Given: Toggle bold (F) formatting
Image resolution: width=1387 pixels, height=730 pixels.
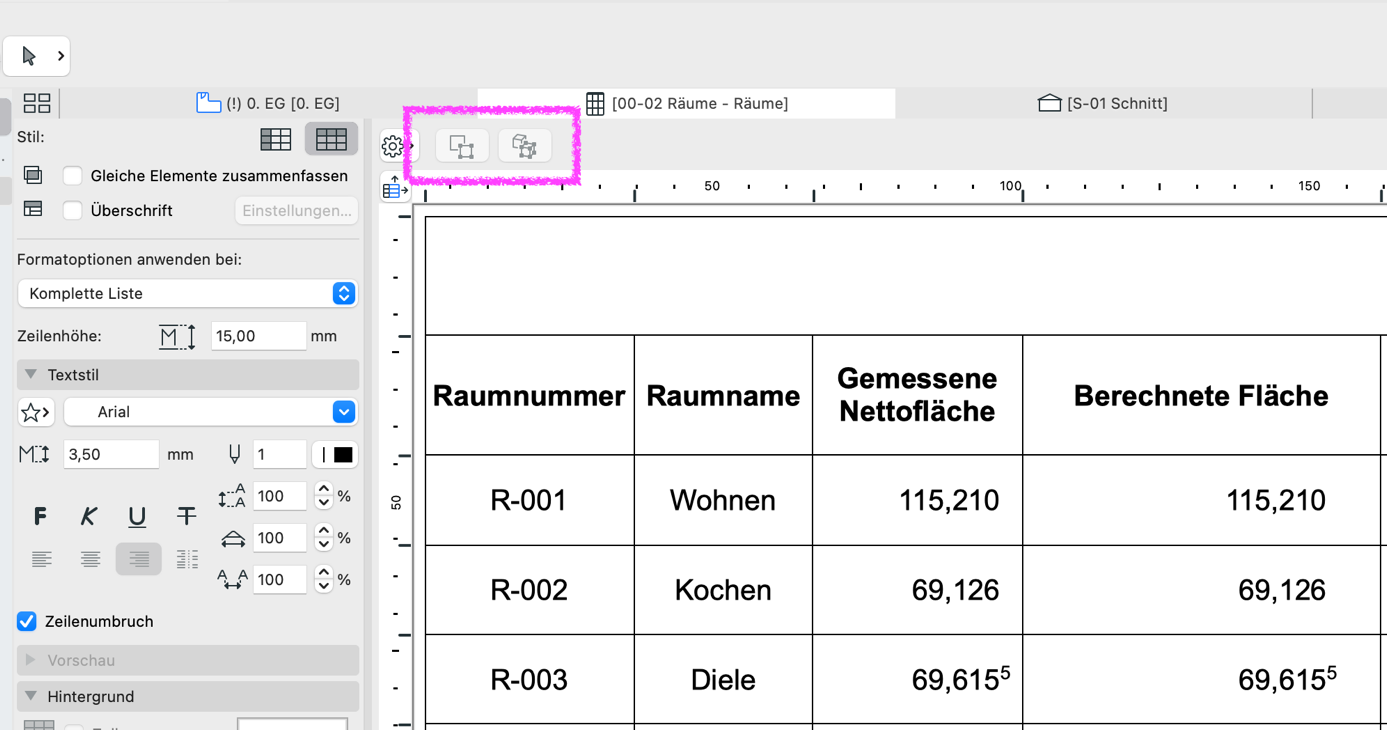Looking at the screenshot, I should coord(40,516).
